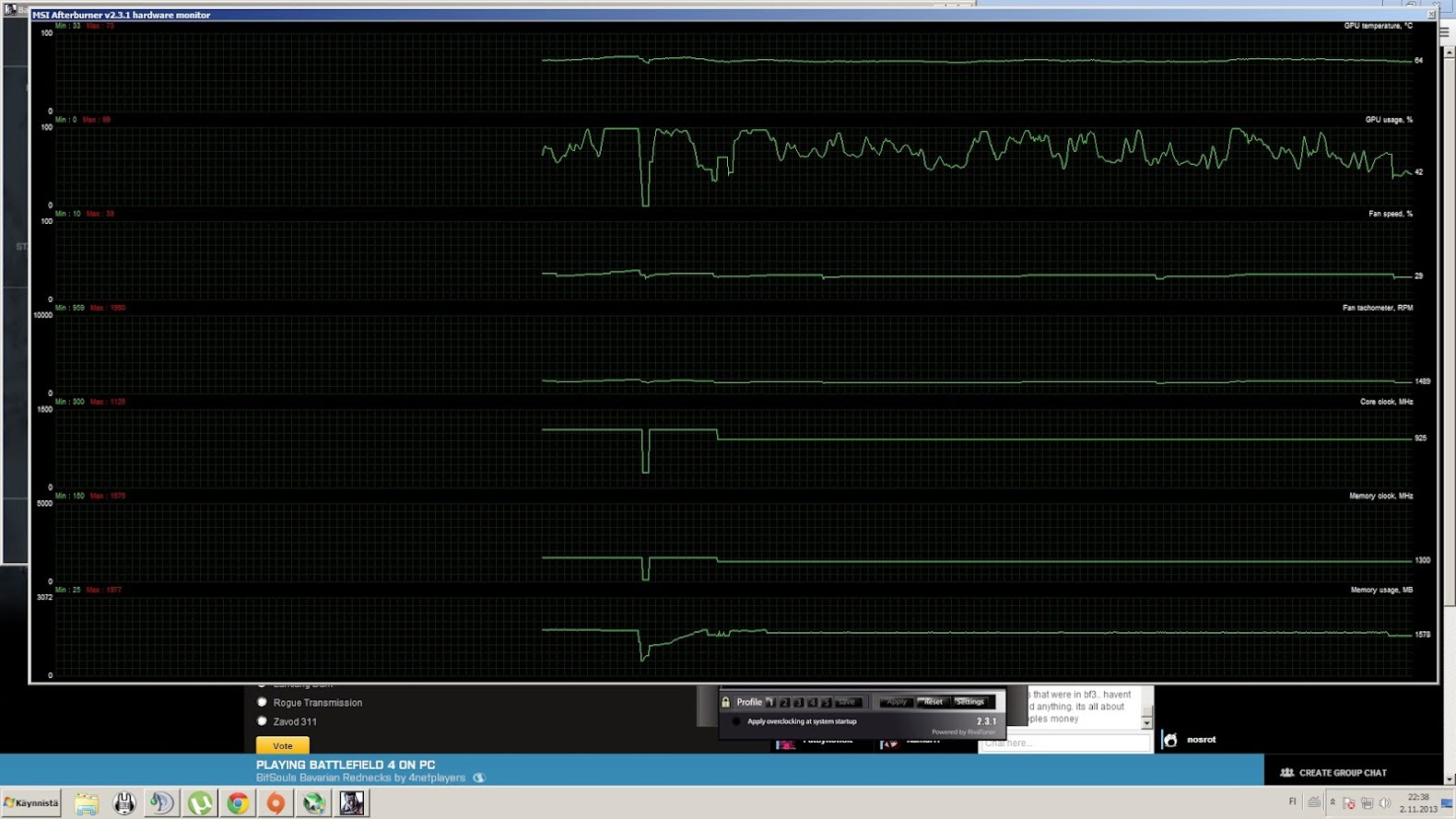Image resolution: width=1456 pixels, height=819 pixels.
Task: Toggle the Afterburner profile lock icon
Action: pyautogui.click(x=726, y=702)
